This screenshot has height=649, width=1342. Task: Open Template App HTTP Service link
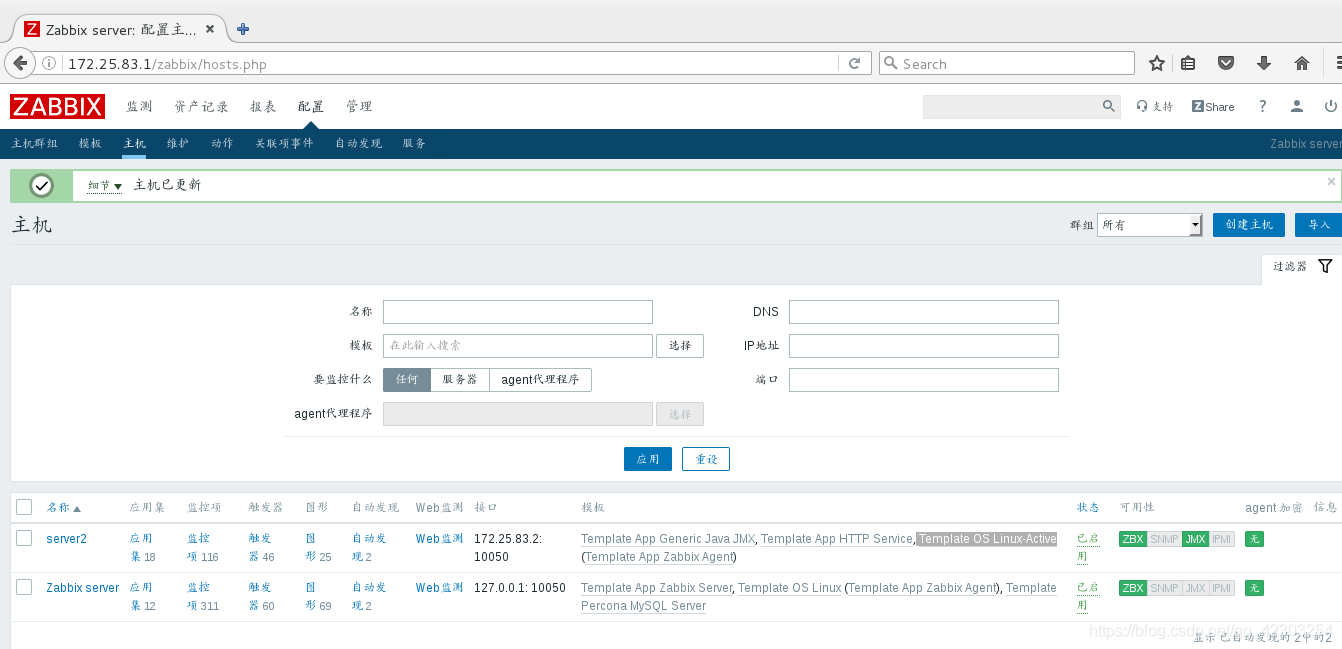(836, 539)
